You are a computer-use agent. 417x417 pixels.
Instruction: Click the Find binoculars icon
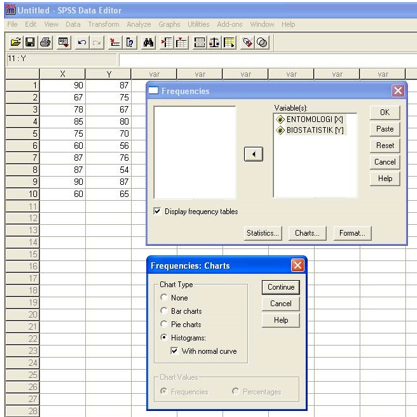pyautogui.click(x=148, y=43)
